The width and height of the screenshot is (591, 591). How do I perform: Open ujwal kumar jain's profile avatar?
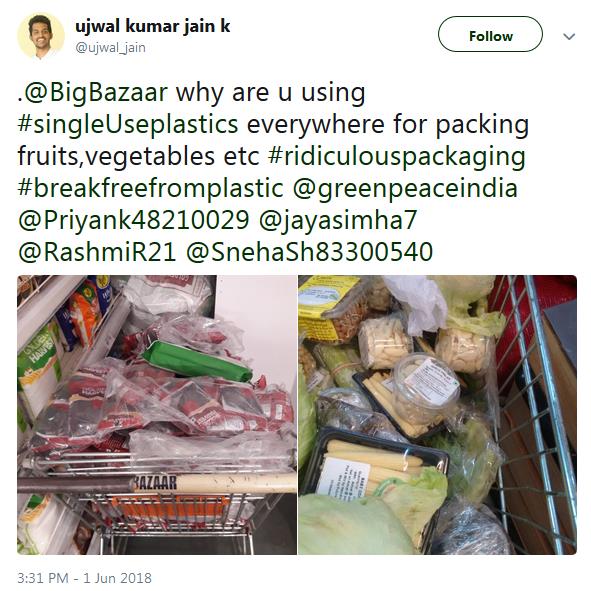(40, 36)
